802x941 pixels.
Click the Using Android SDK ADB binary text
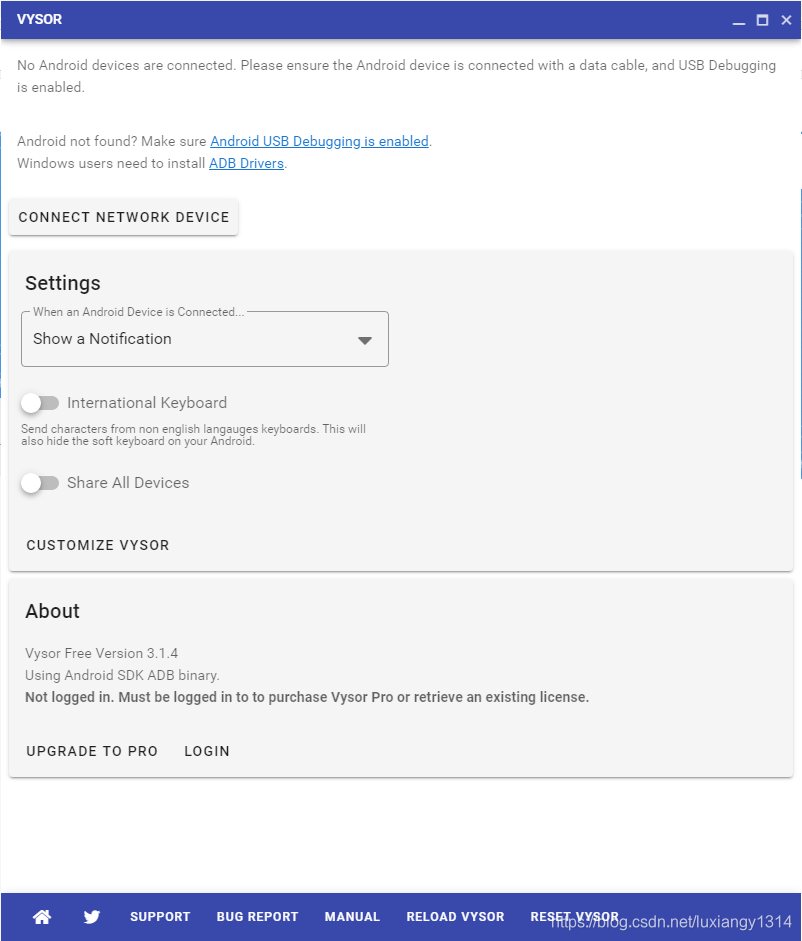(122, 675)
